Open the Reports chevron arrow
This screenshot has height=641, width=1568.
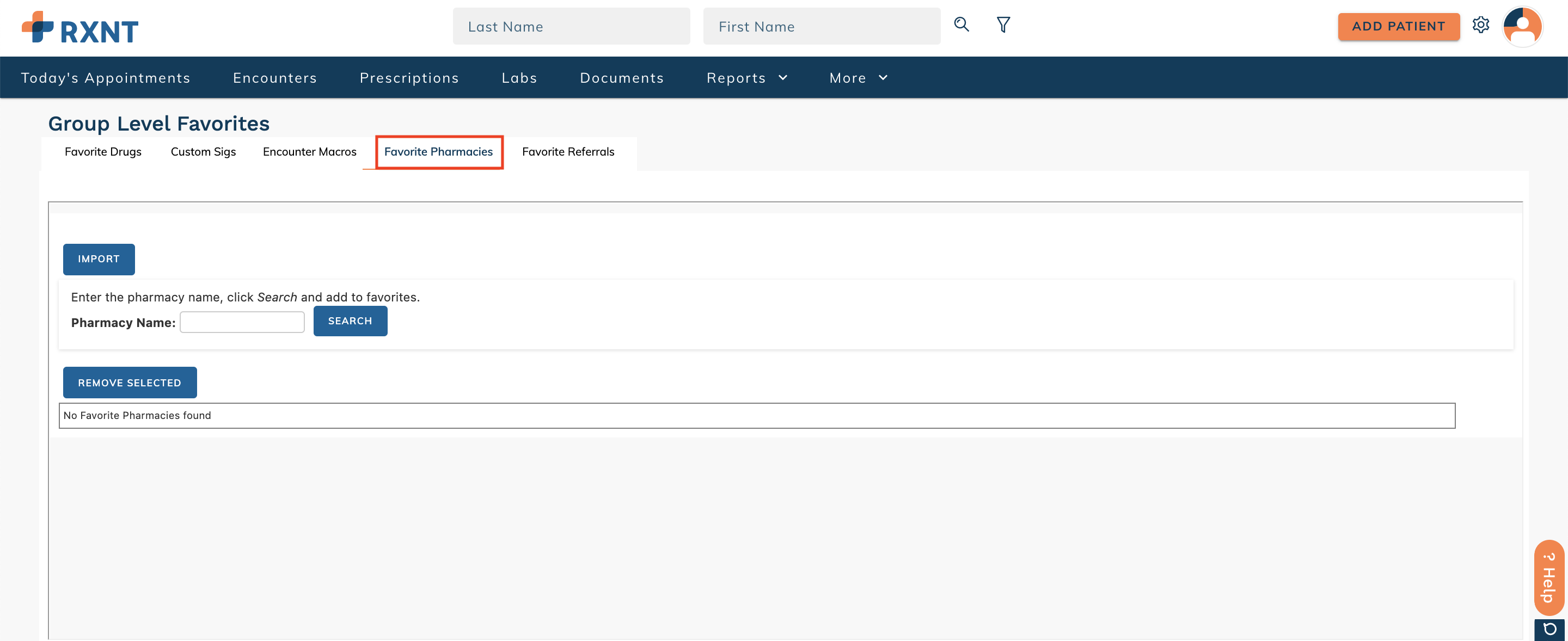783,77
